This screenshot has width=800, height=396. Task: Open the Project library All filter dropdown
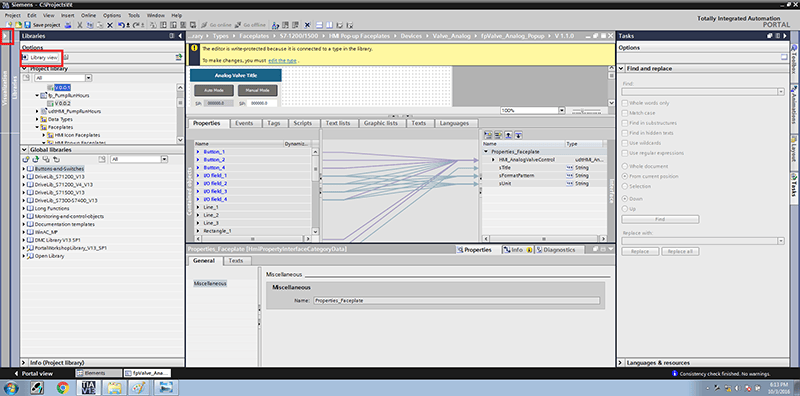point(89,78)
